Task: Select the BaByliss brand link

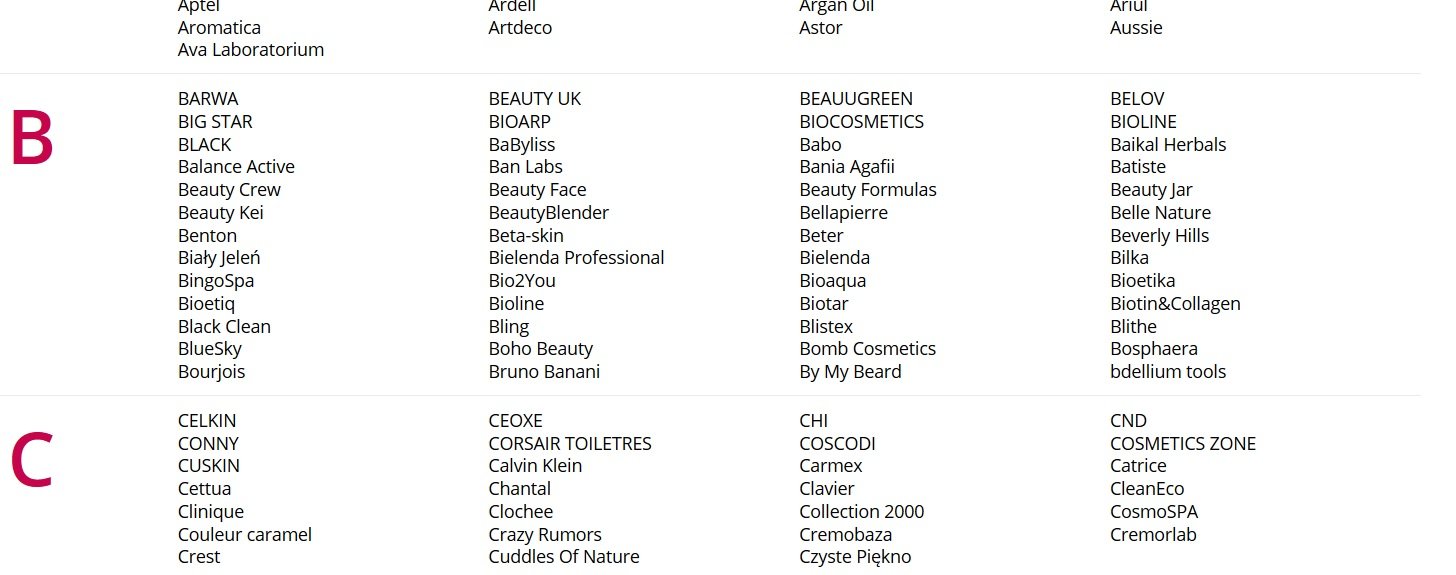Action: click(522, 145)
